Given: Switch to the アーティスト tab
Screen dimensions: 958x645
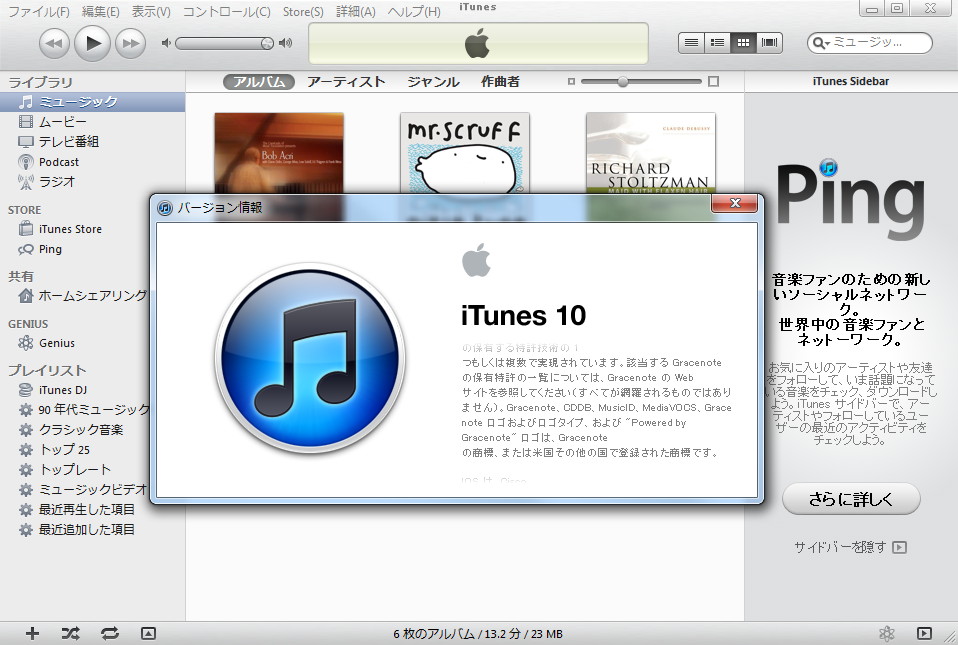Looking at the screenshot, I should pyautogui.click(x=346, y=82).
